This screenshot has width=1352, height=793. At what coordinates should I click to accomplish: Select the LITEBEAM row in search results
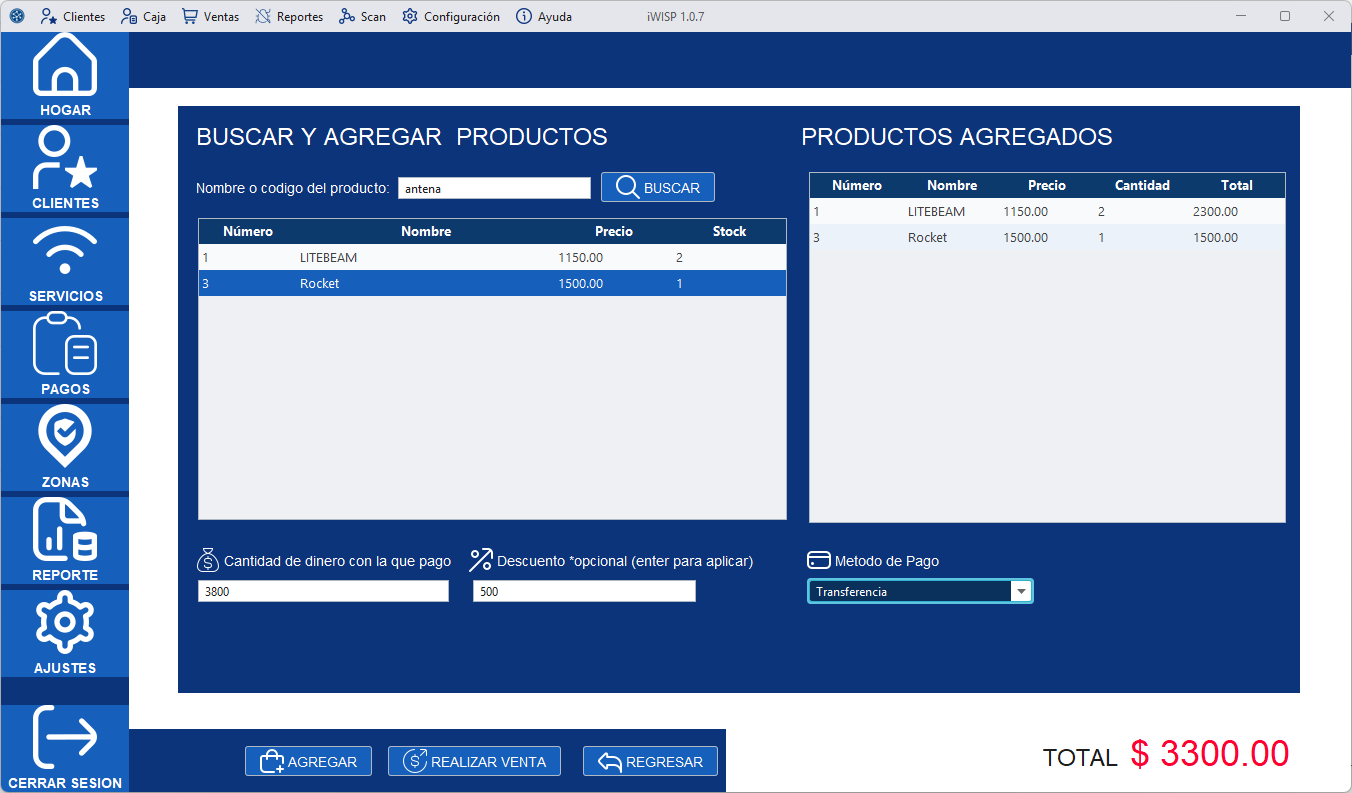click(x=492, y=258)
